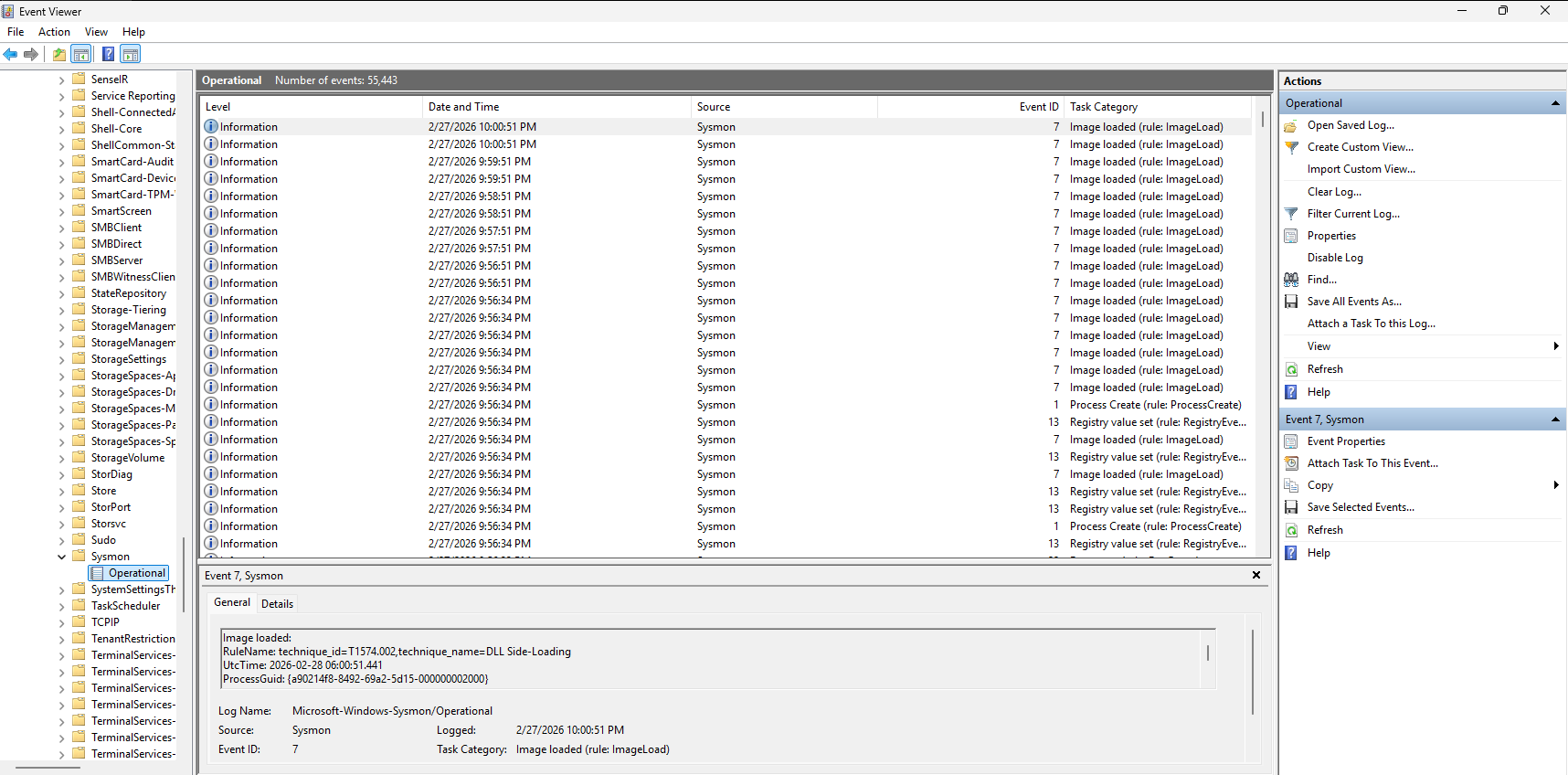This screenshot has height=775, width=1568.
Task: Click the blue Help toolbar icon
Action: [x=109, y=55]
